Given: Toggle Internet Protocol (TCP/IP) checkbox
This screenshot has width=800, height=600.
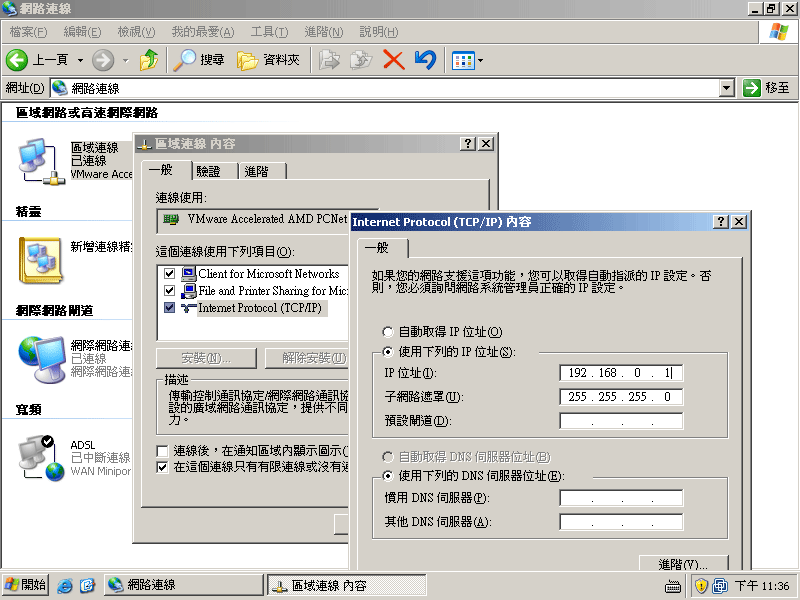Looking at the screenshot, I should pyautogui.click(x=169, y=307).
